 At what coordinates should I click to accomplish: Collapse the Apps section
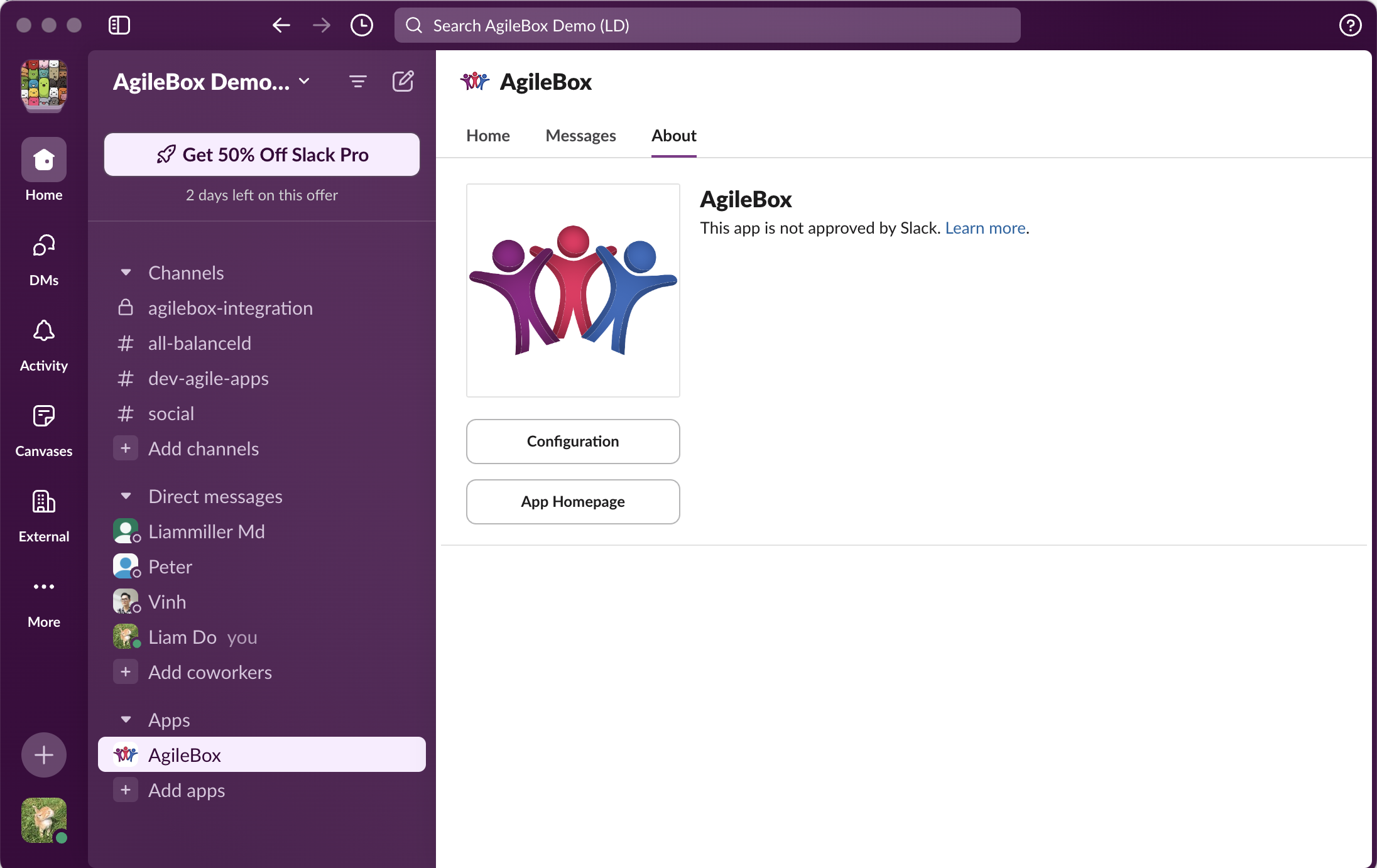(x=126, y=720)
